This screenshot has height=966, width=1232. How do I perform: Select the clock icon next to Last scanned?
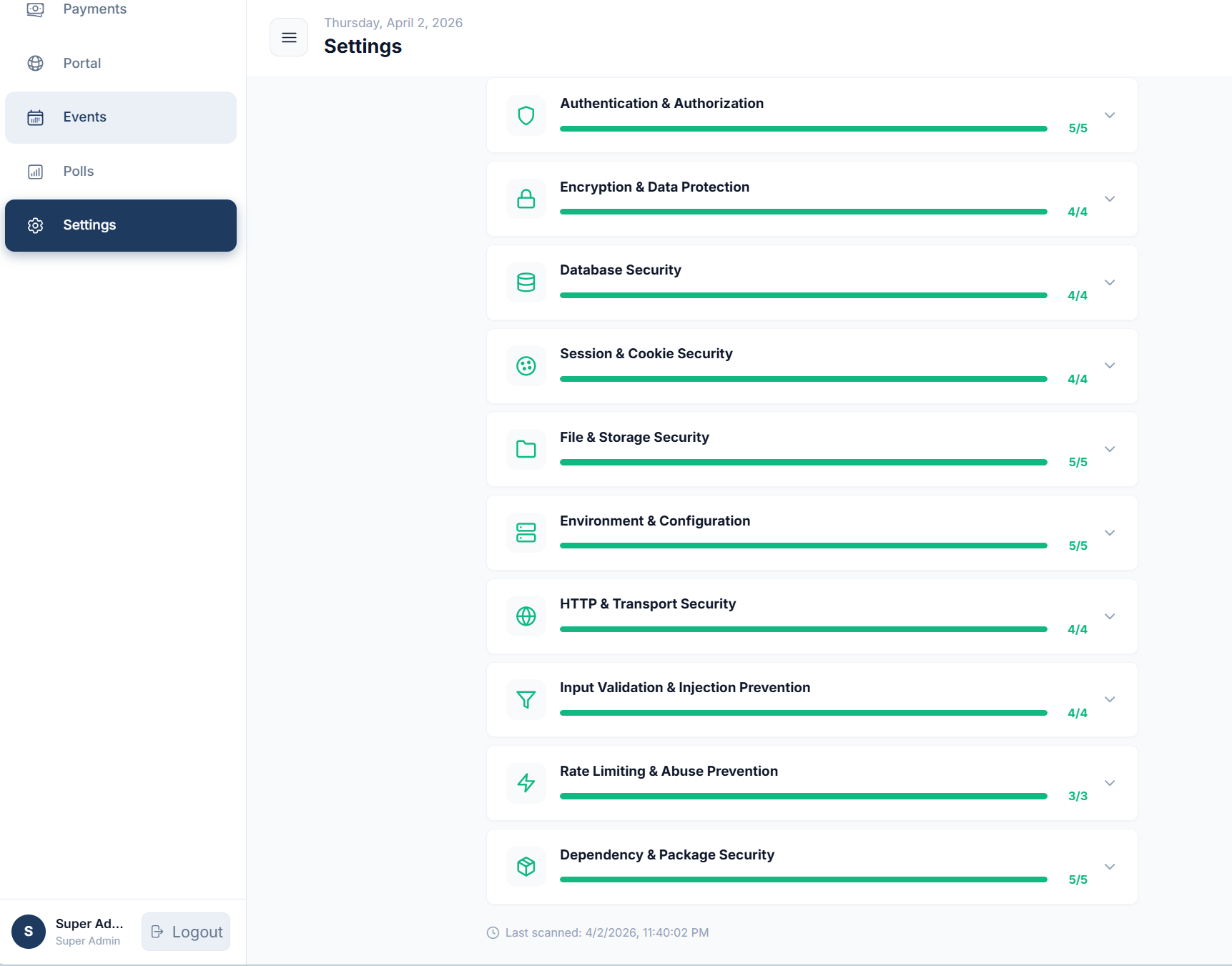491,932
